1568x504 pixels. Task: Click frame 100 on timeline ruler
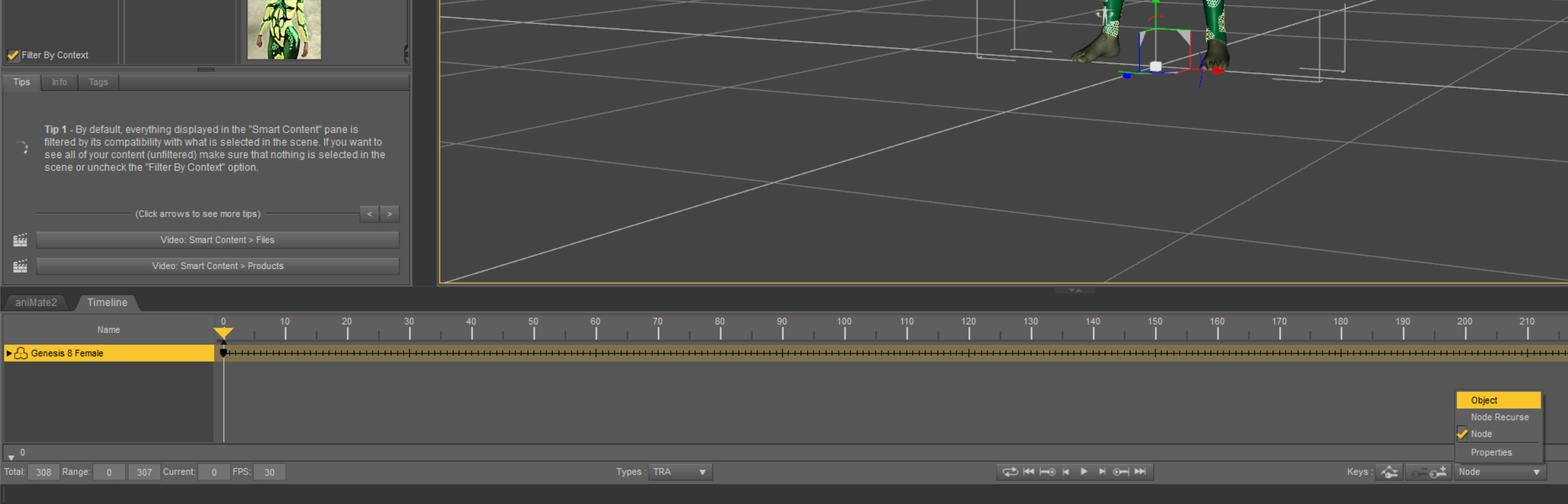pos(844,329)
